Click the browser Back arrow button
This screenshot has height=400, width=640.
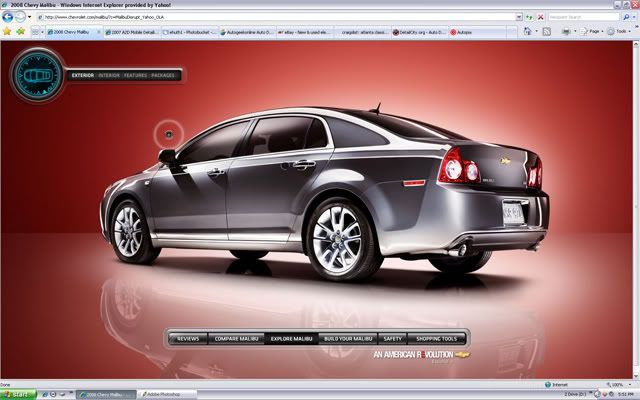(7, 17)
